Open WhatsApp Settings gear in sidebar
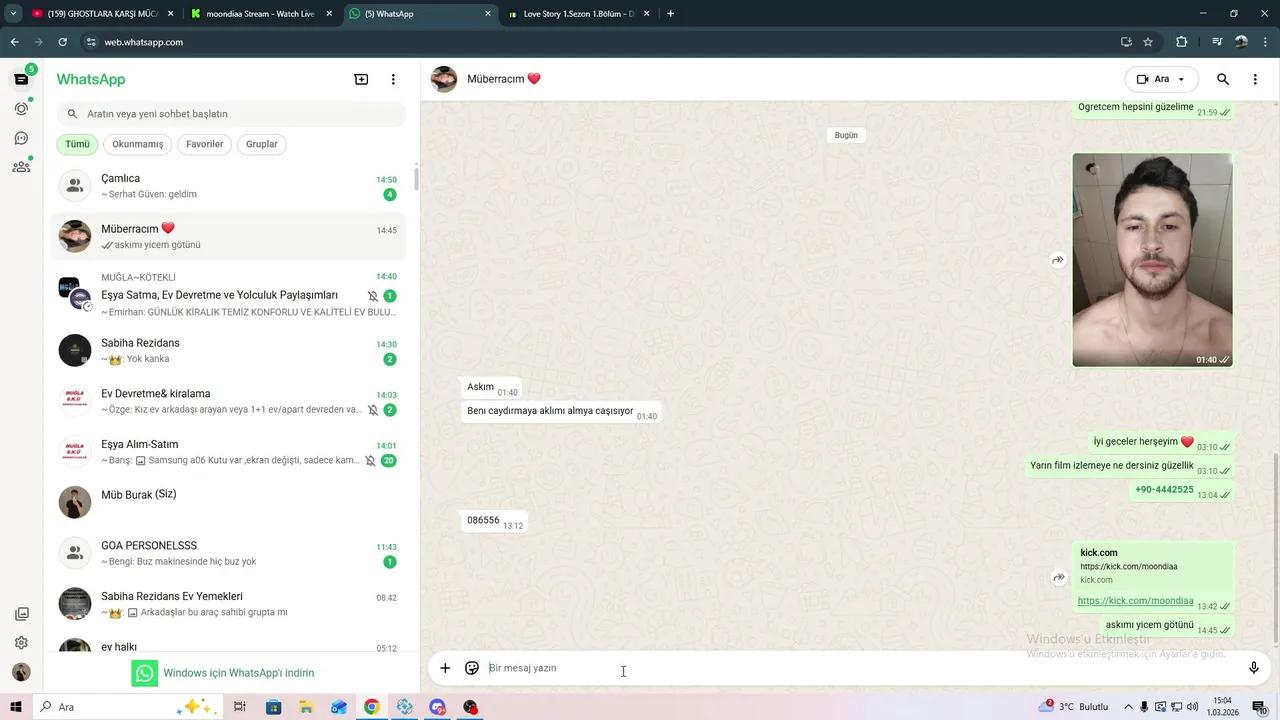This screenshot has width=1280, height=720. tap(21, 643)
